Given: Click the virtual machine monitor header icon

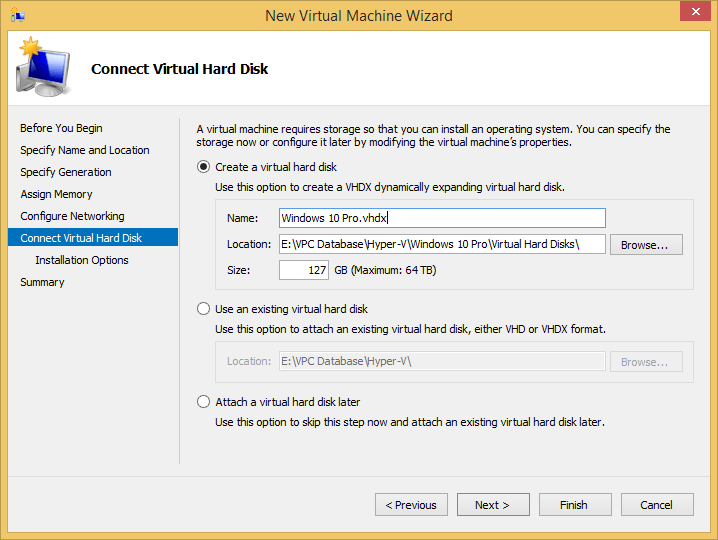Looking at the screenshot, I should [x=42, y=68].
